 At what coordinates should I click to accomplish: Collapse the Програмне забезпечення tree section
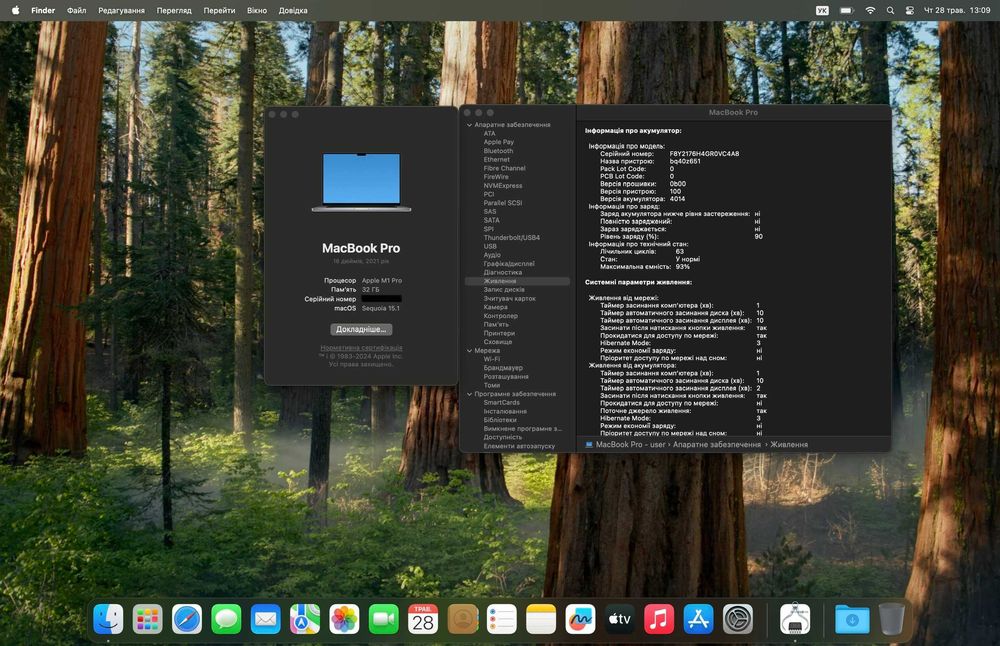click(x=469, y=394)
